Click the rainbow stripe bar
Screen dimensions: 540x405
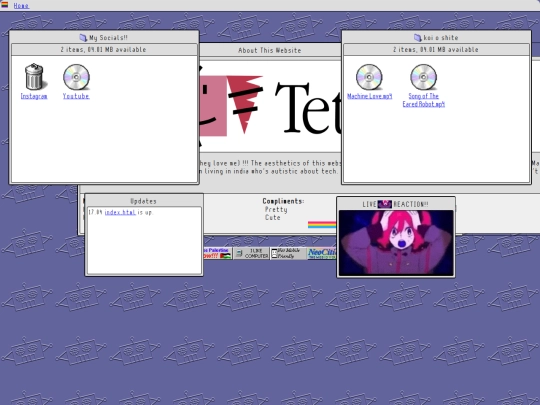(x=322, y=225)
